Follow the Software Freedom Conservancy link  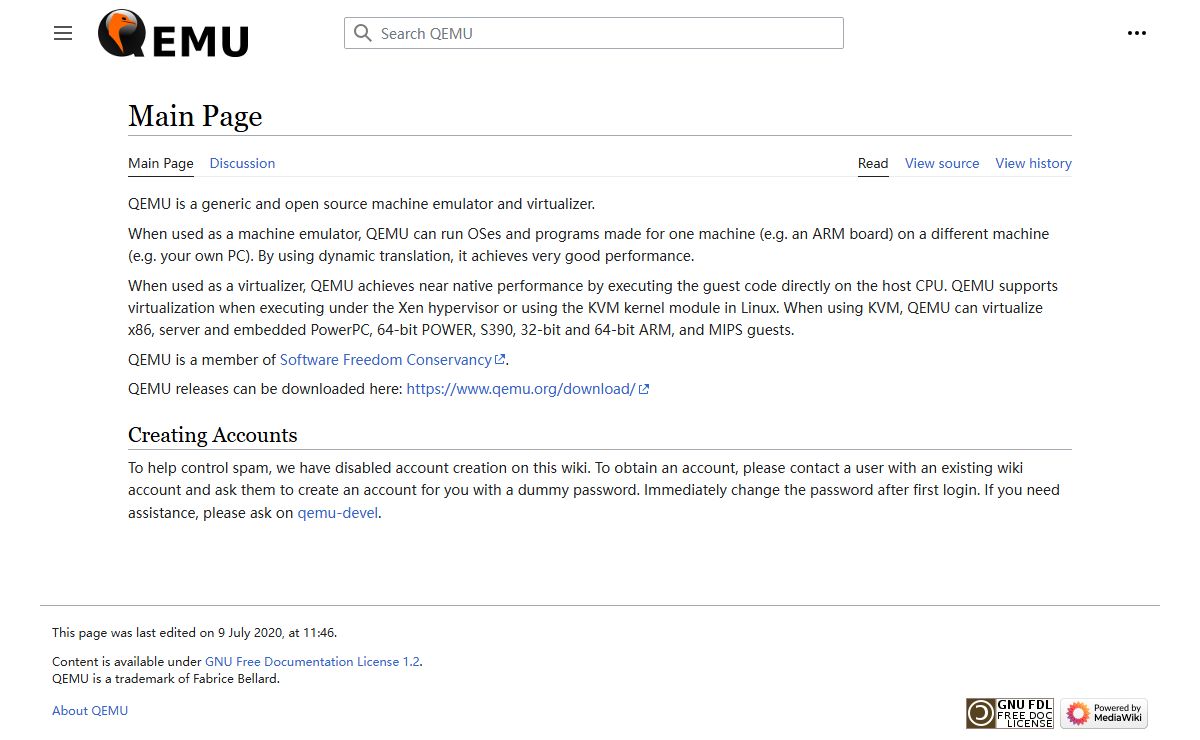392,359
